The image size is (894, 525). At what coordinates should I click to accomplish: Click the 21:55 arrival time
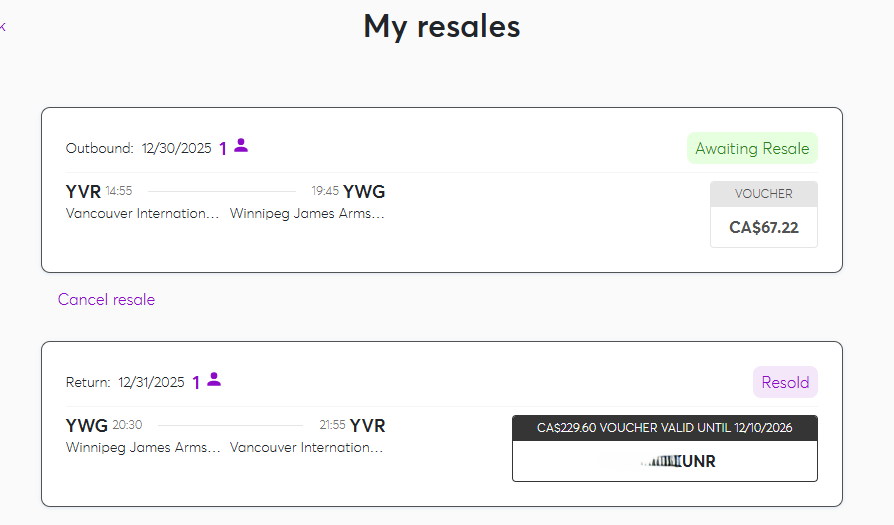tap(332, 425)
